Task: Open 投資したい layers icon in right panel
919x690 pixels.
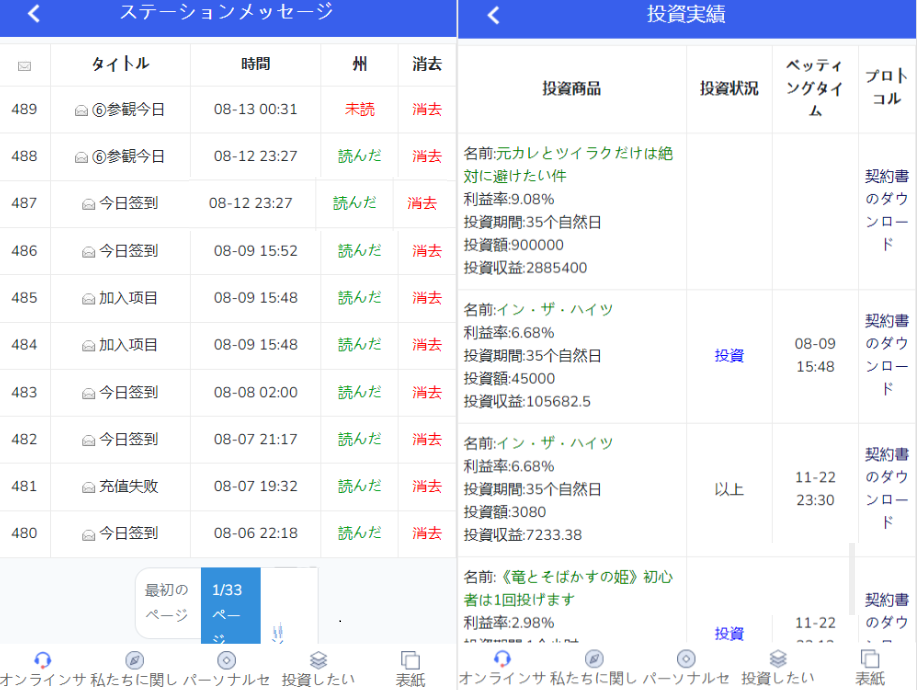Action: click(x=778, y=659)
